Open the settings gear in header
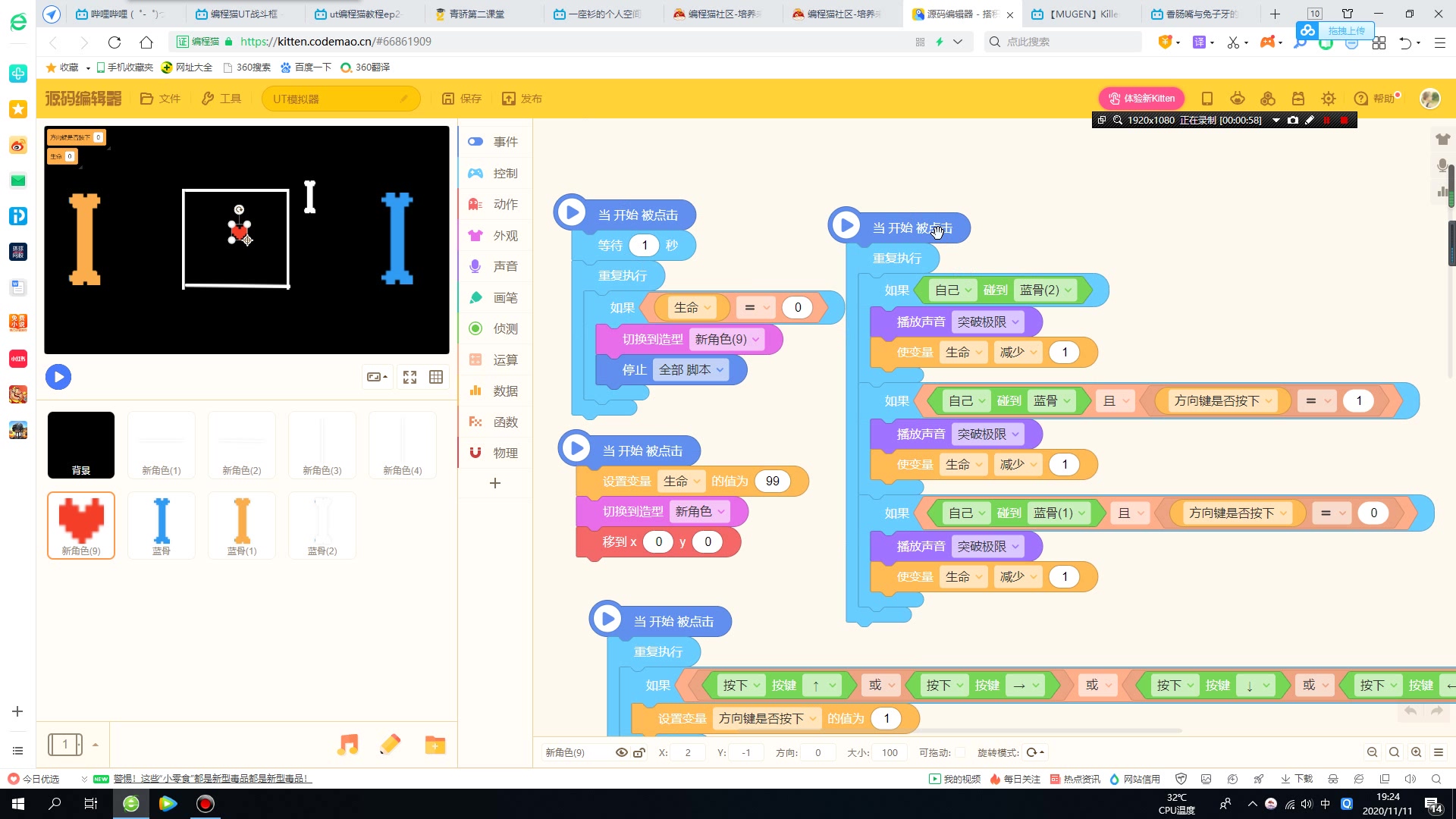 click(x=1328, y=99)
